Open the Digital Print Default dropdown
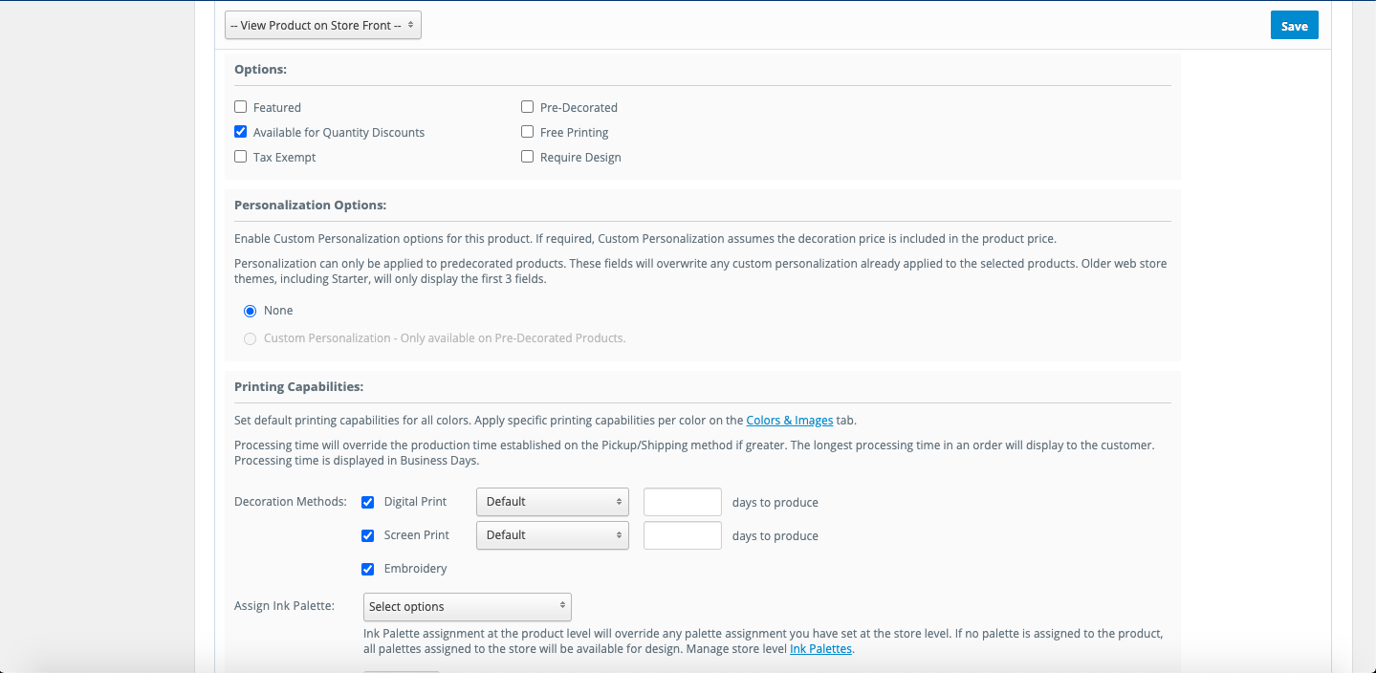This screenshot has width=1376, height=673. tap(552, 501)
